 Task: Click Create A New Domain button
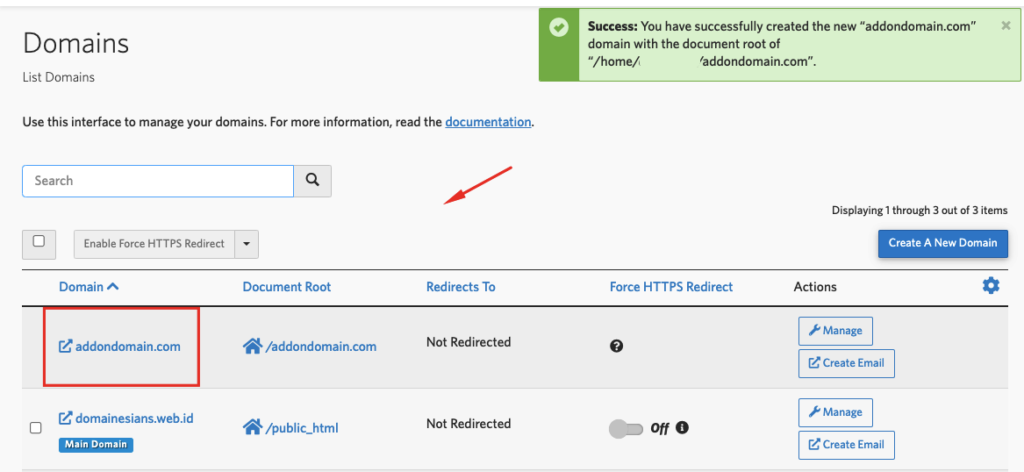[x=942, y=244]
